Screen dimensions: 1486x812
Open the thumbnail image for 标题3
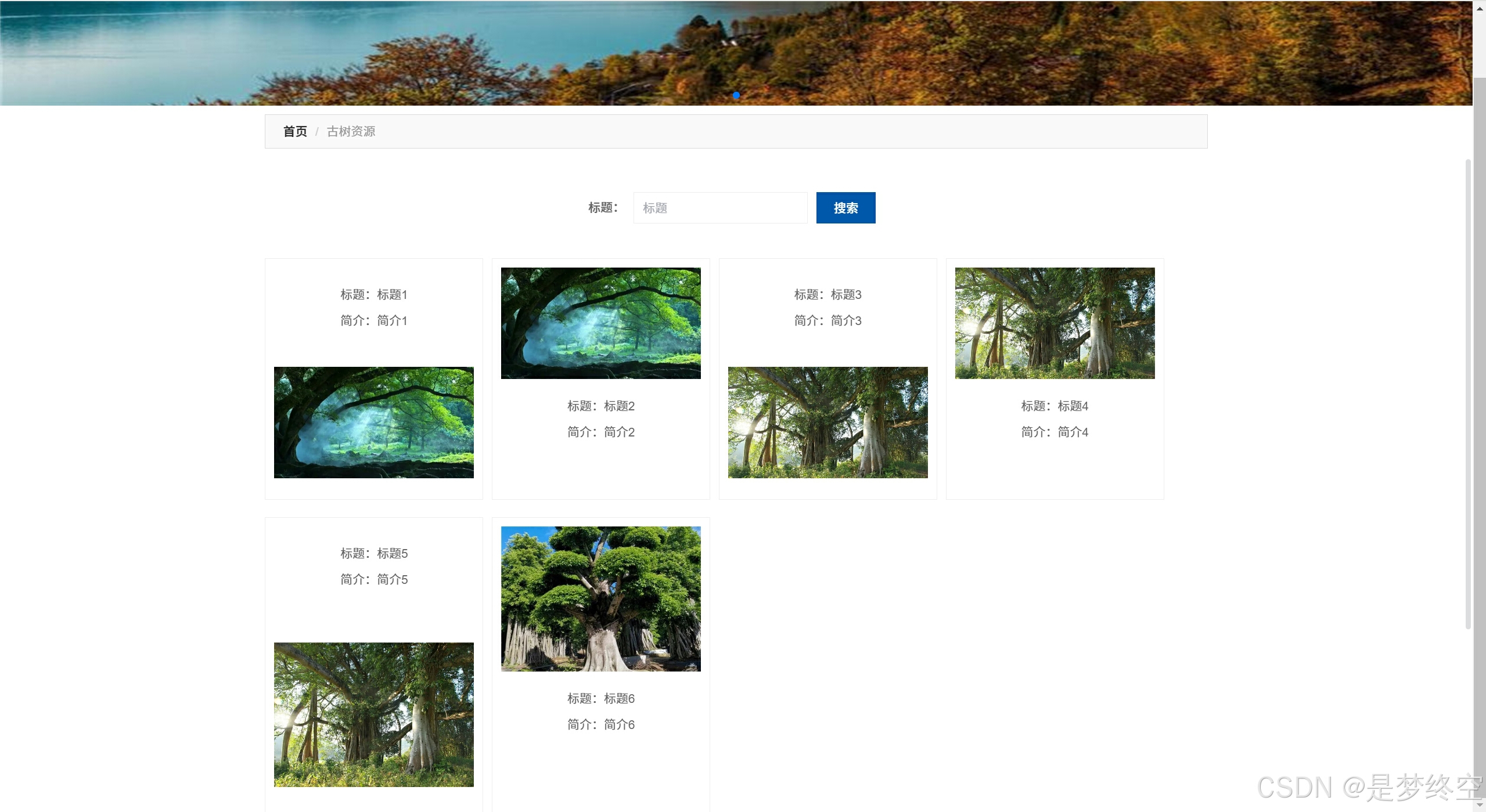coord(828,423)
